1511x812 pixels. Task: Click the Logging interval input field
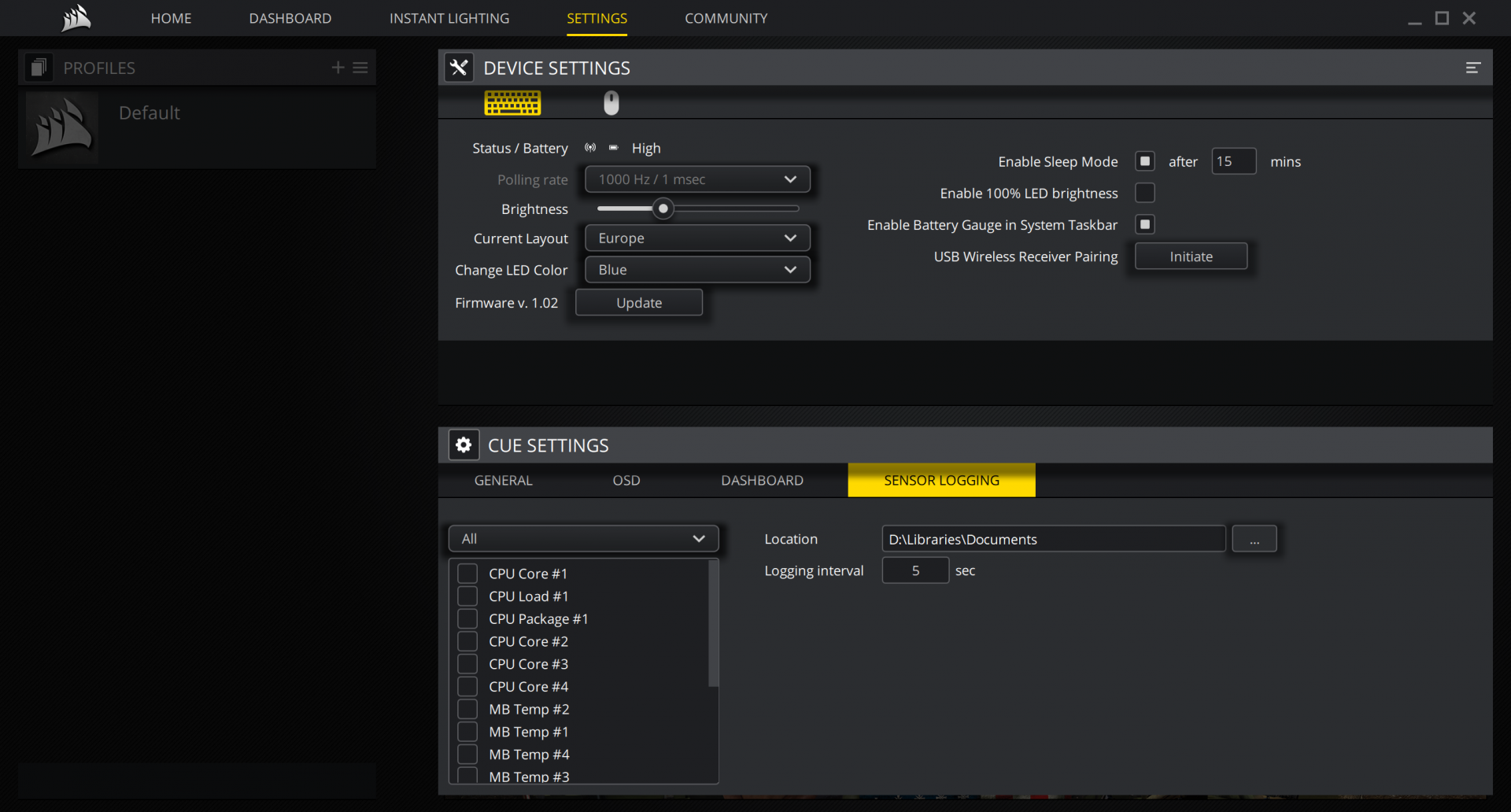[x=915, y=570]
